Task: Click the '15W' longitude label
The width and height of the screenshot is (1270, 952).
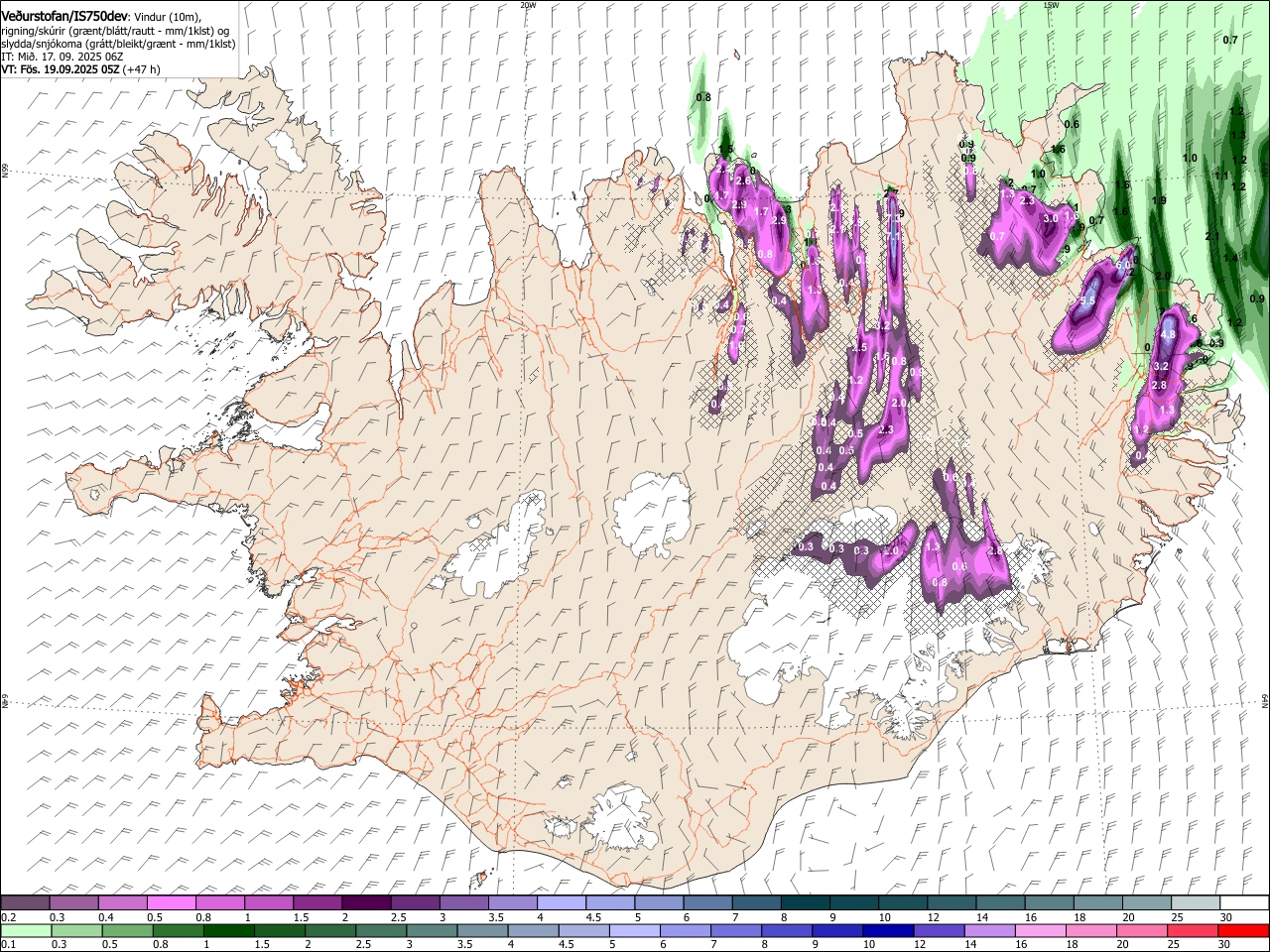Action: tap(1051, 5)
